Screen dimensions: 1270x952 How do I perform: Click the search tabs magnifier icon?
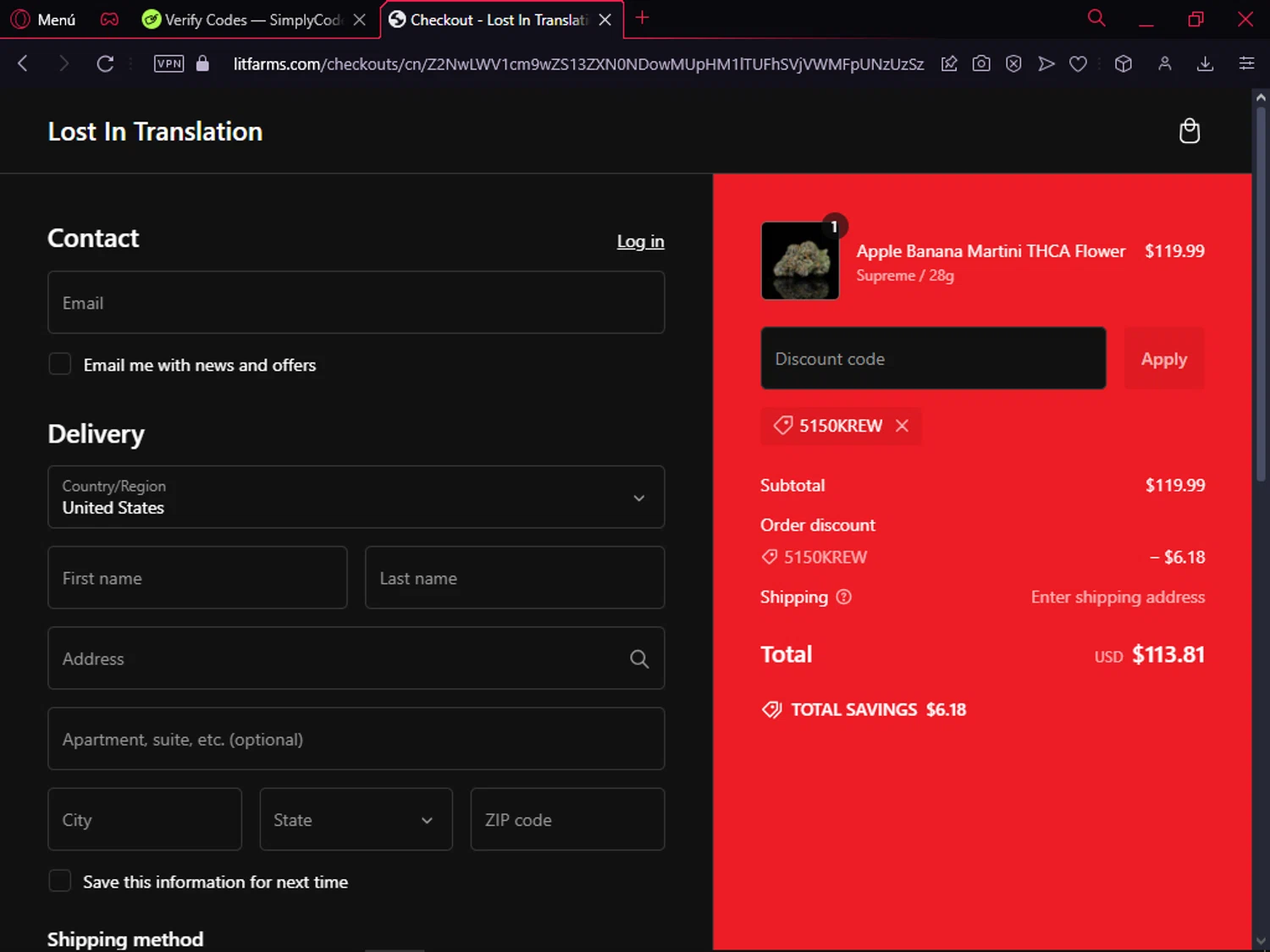point(1096,18)
